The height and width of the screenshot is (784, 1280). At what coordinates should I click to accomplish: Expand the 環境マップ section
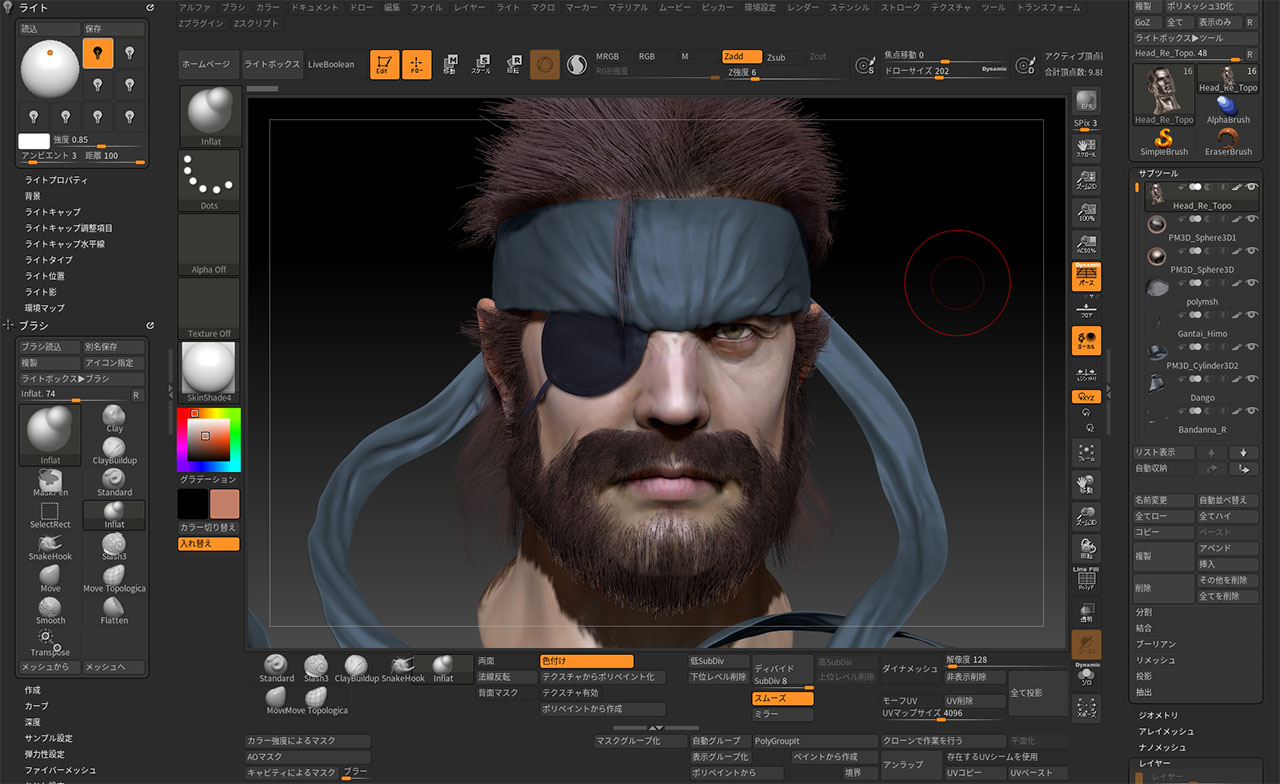[44, 308]
